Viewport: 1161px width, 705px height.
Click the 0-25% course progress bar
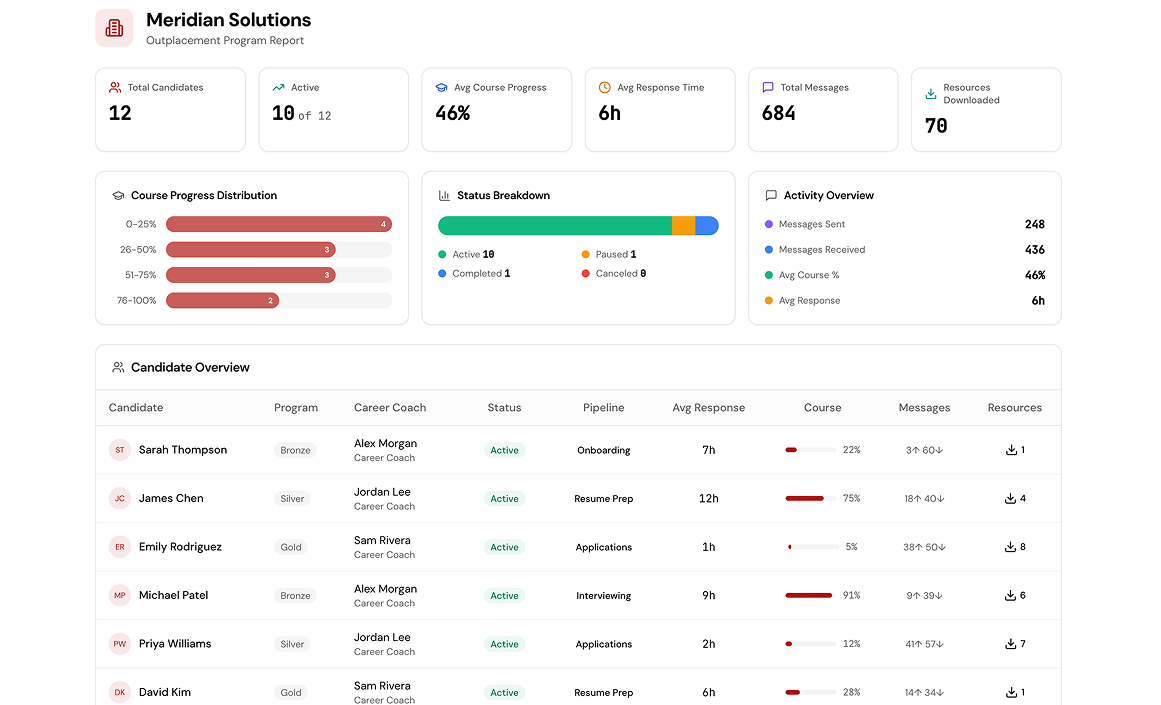click(x=279, y=224)
